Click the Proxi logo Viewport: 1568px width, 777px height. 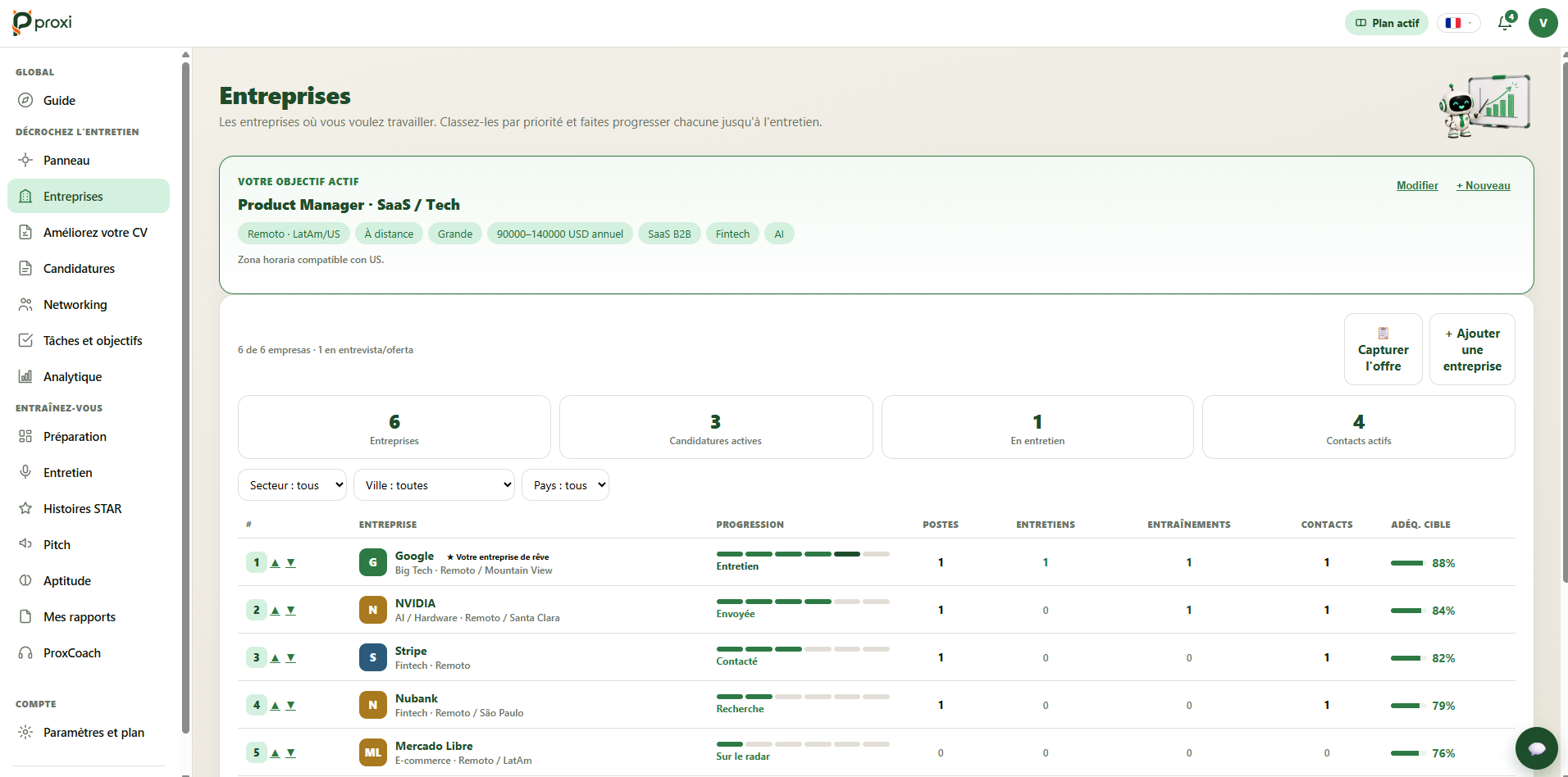[43, 23]
